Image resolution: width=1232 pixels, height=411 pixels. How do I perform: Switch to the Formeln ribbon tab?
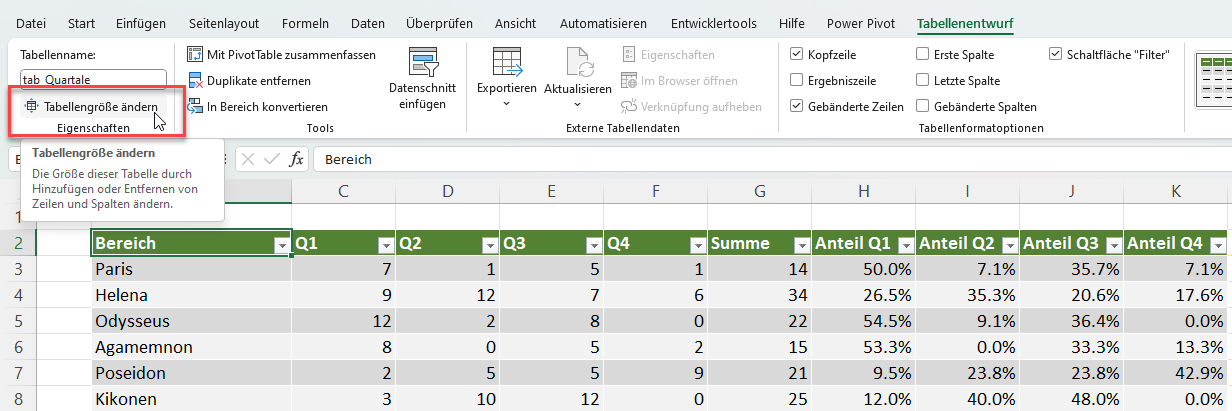[305, 23]
